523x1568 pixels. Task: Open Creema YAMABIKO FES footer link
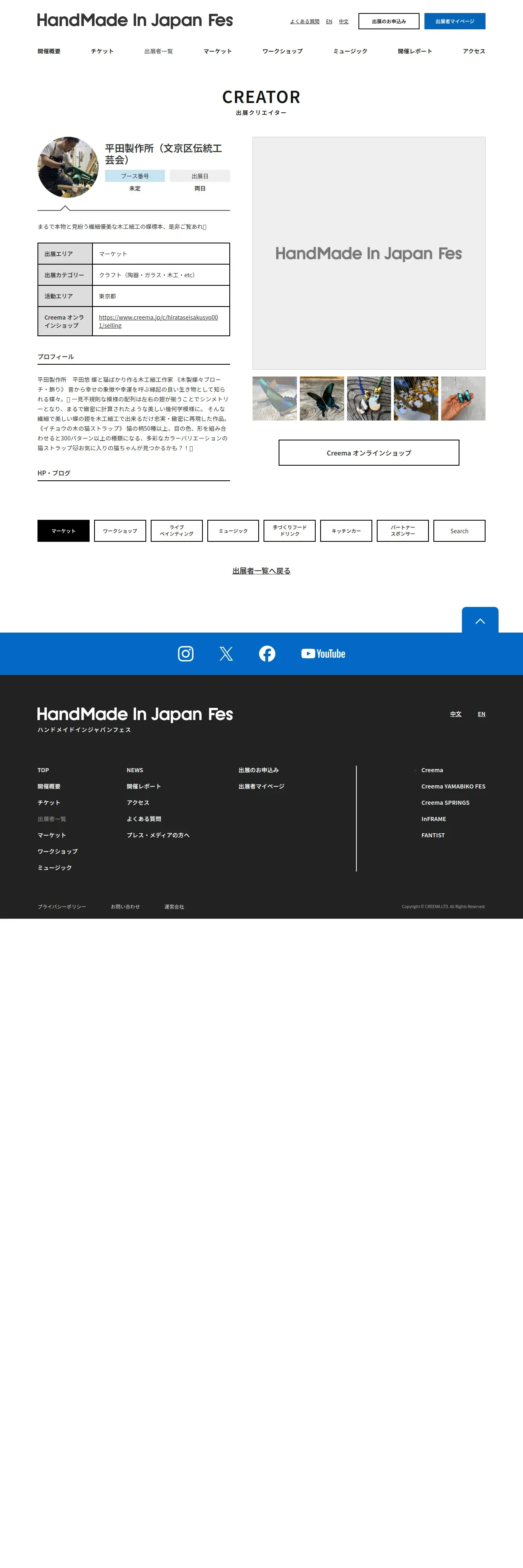454,786
